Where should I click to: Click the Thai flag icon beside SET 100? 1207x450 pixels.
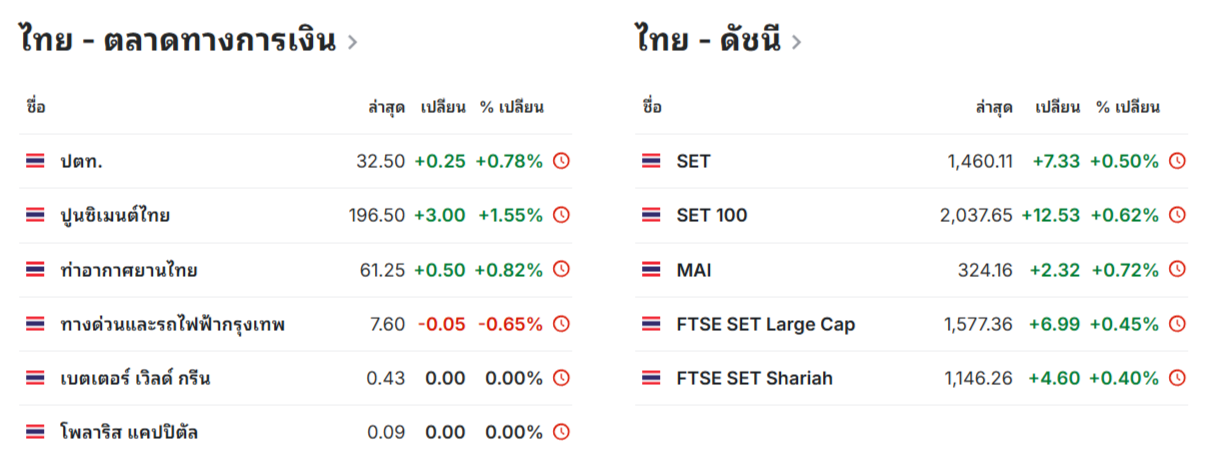pos(652,215)
